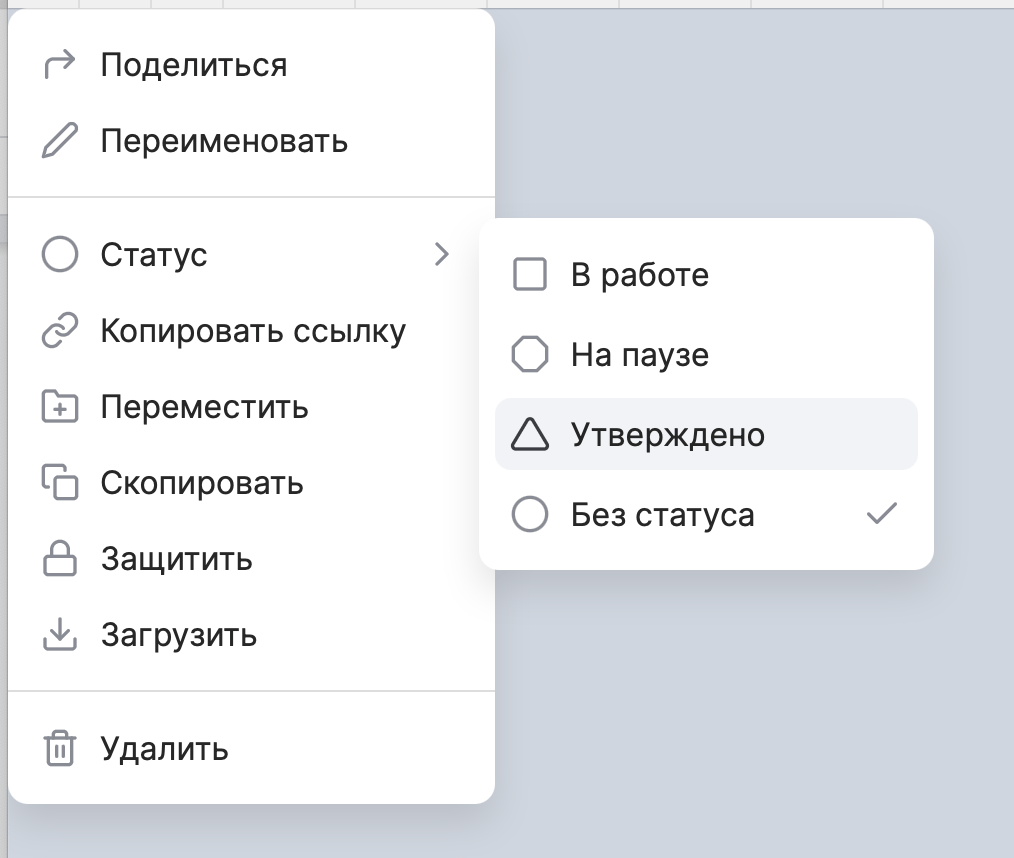Click the checkmark beside 'Без статуса'
Screen dimensions: 1014x858
(881, 515)
